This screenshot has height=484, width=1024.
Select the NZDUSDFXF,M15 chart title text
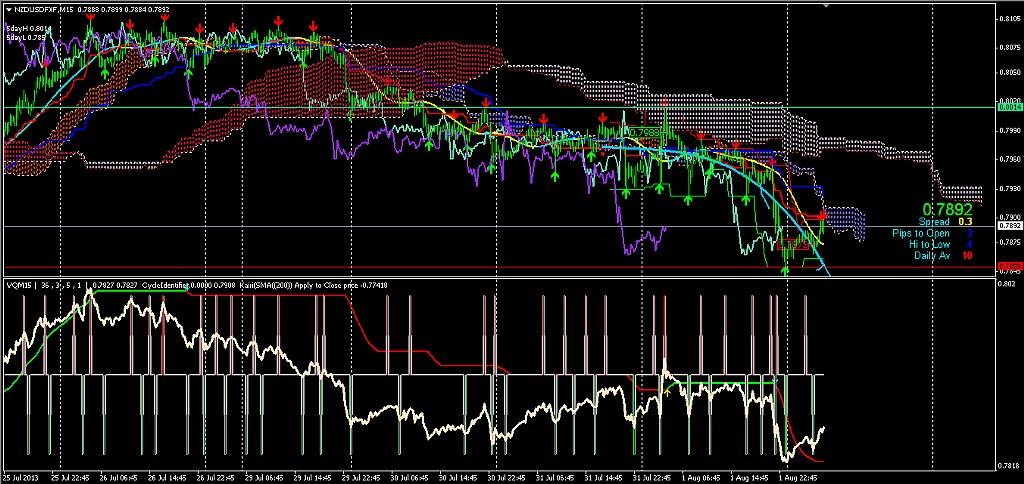[46, 9]
